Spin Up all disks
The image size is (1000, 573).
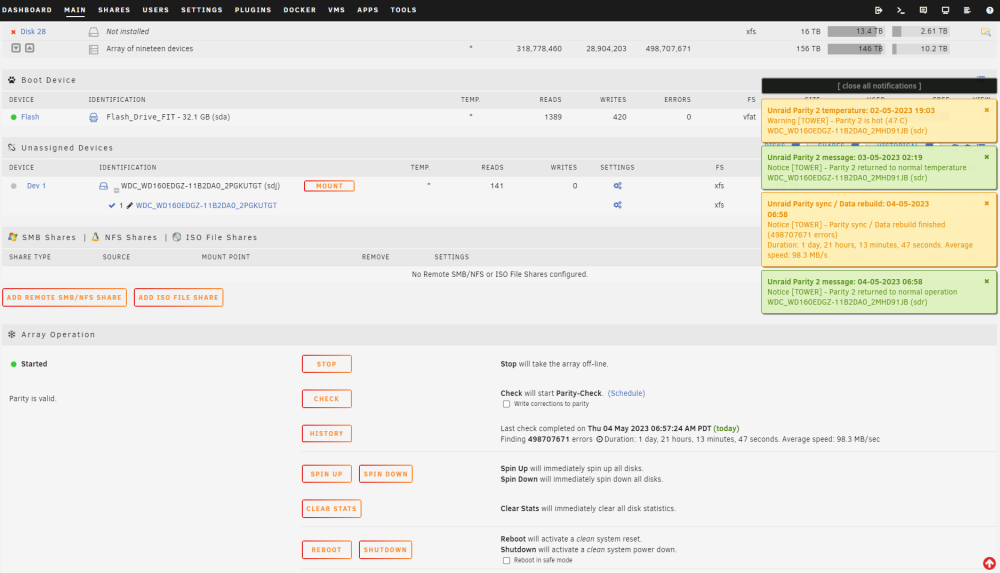[x=327, y=474]
